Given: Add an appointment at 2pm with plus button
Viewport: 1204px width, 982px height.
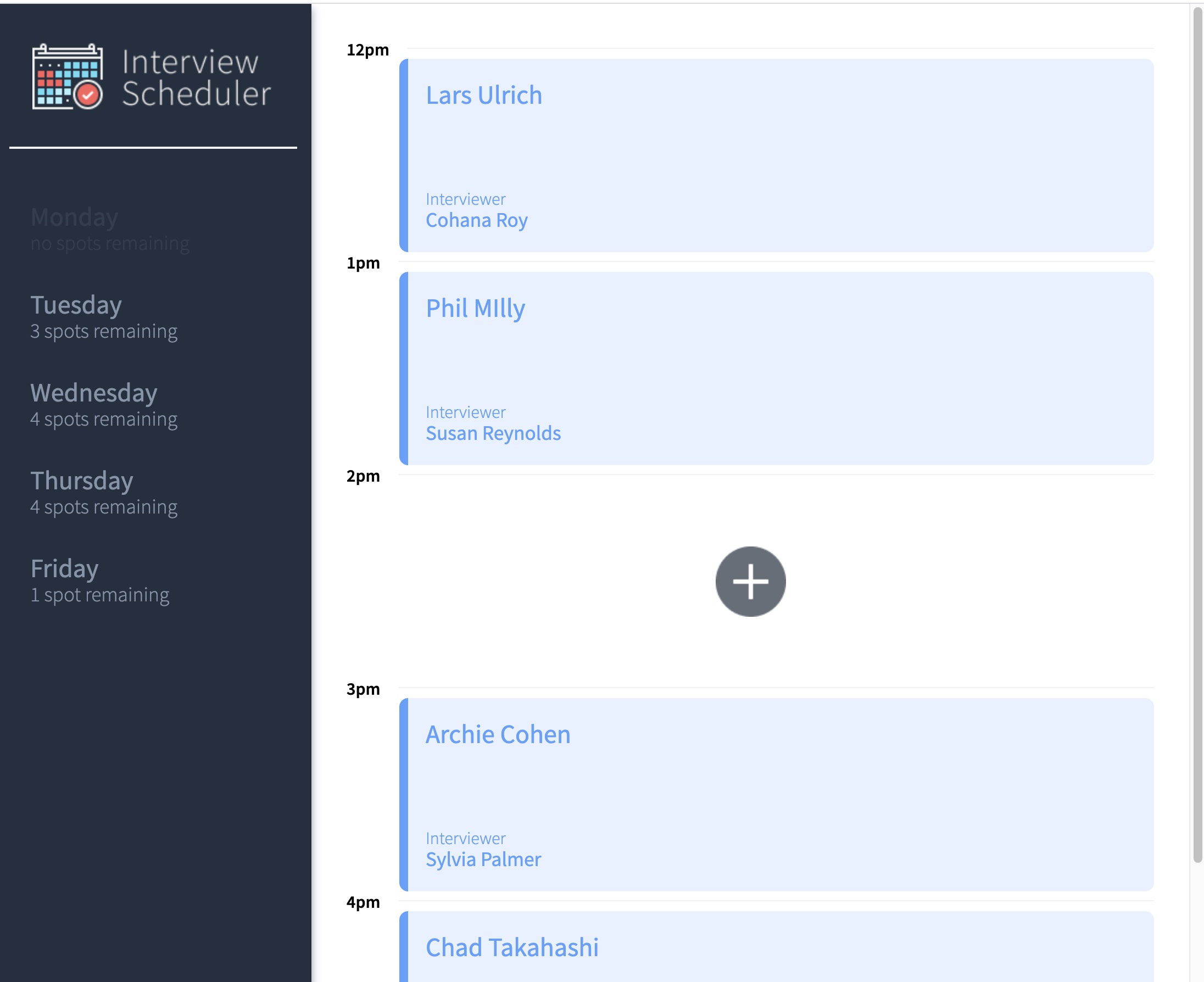Looking at the screenshot, I should 750,582.
